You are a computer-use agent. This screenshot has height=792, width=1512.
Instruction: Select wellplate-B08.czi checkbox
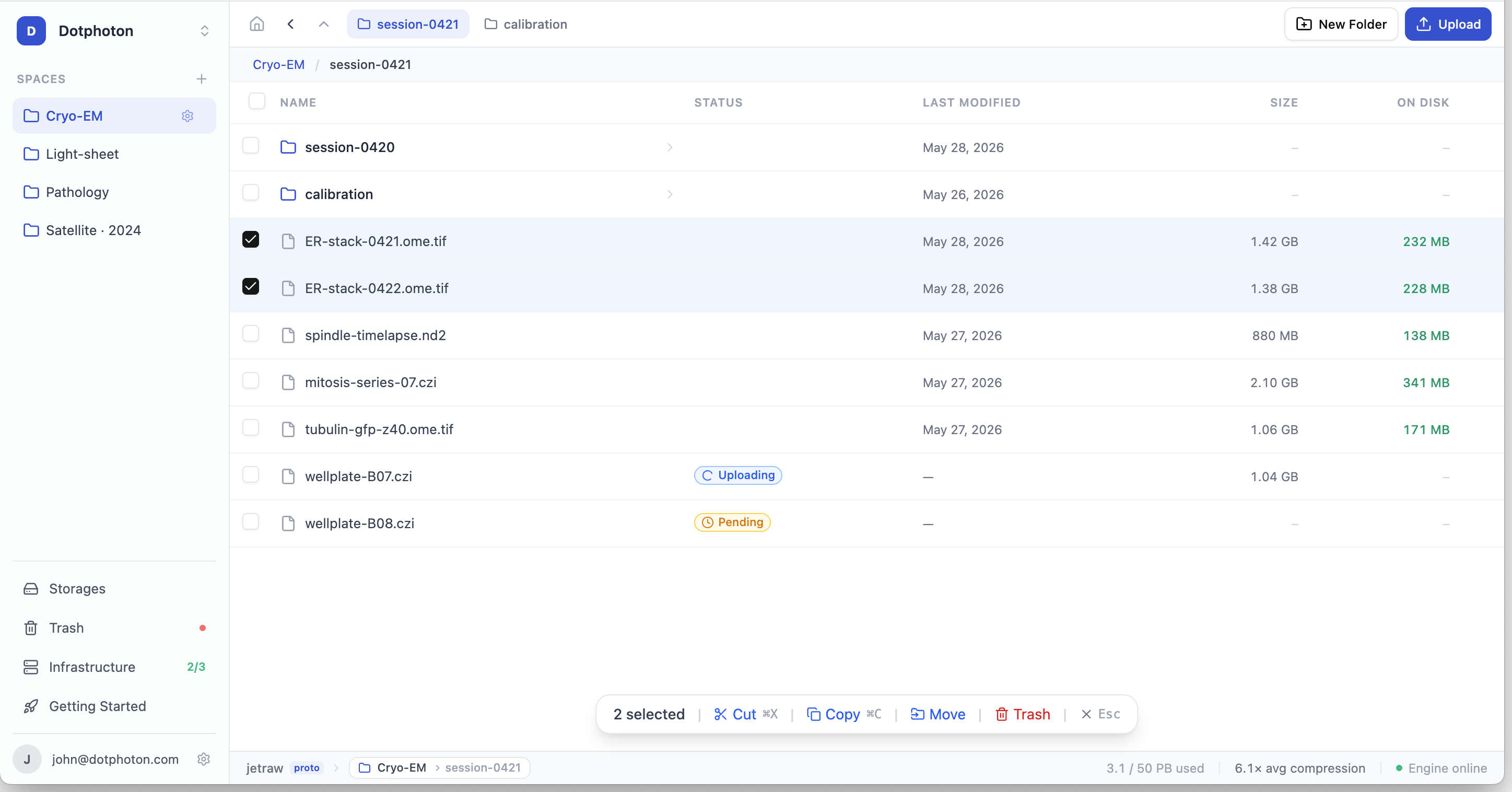tap(251, 521)
